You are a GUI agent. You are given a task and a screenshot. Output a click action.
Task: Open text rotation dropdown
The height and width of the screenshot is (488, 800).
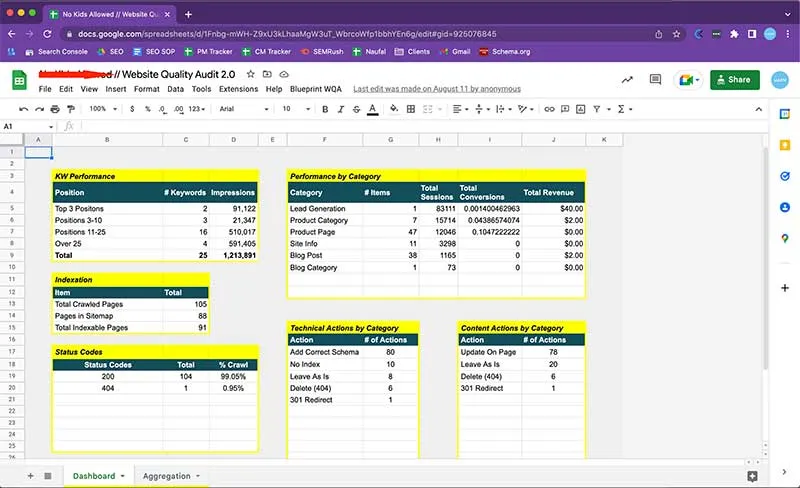point(525,109)
